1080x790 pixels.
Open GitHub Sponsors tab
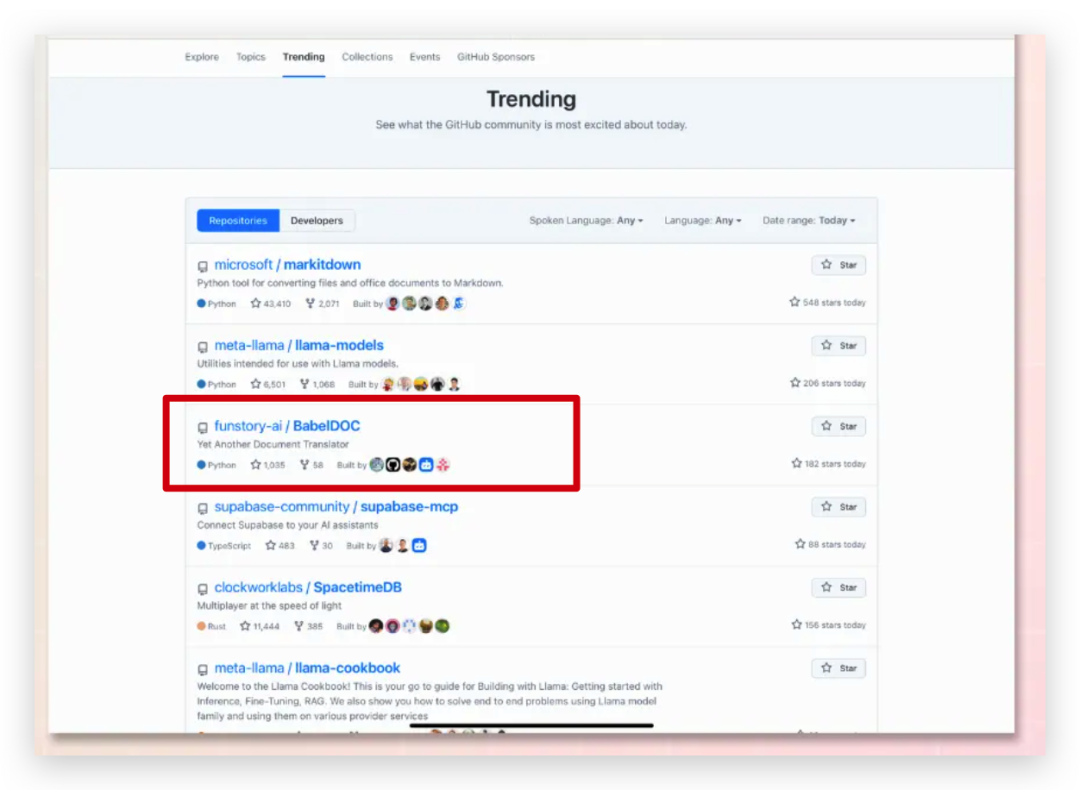pyautogui.click(x=495, y=57)
